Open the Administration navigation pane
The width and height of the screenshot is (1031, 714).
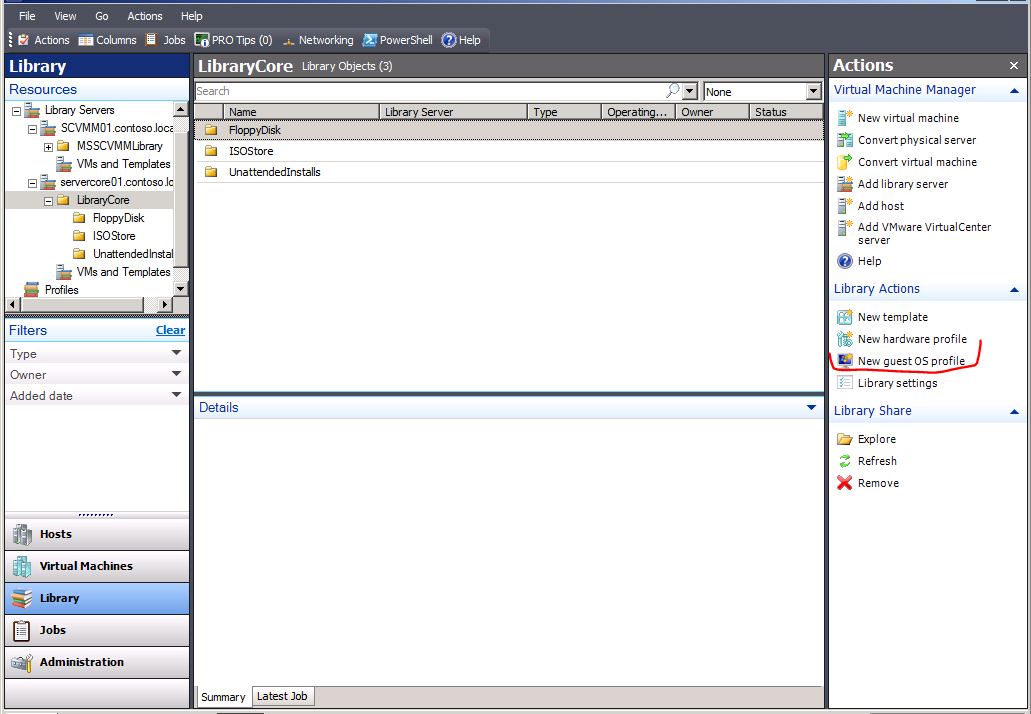pyautogui.click(x=97, y=662)
